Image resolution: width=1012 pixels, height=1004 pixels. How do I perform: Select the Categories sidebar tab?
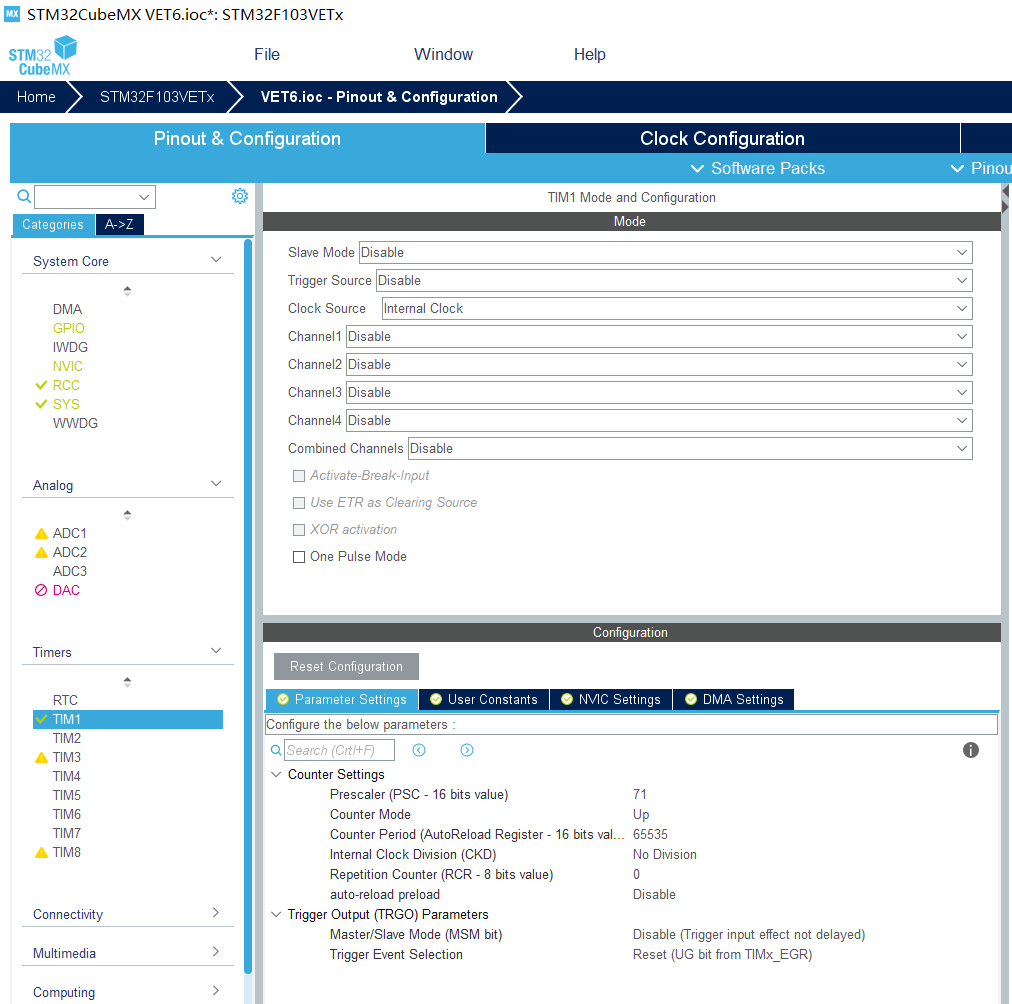pyautogui.click(x=53, y=225)
